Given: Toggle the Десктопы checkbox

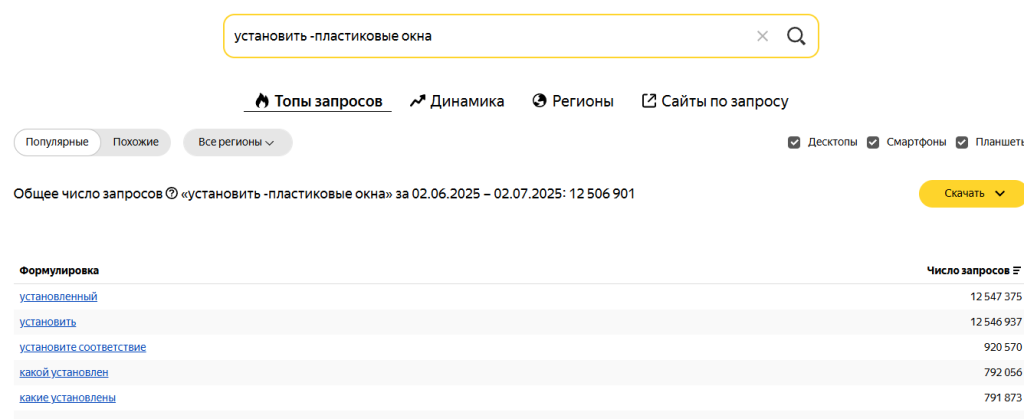Looking at the screenshot, I should click(794, 142).
